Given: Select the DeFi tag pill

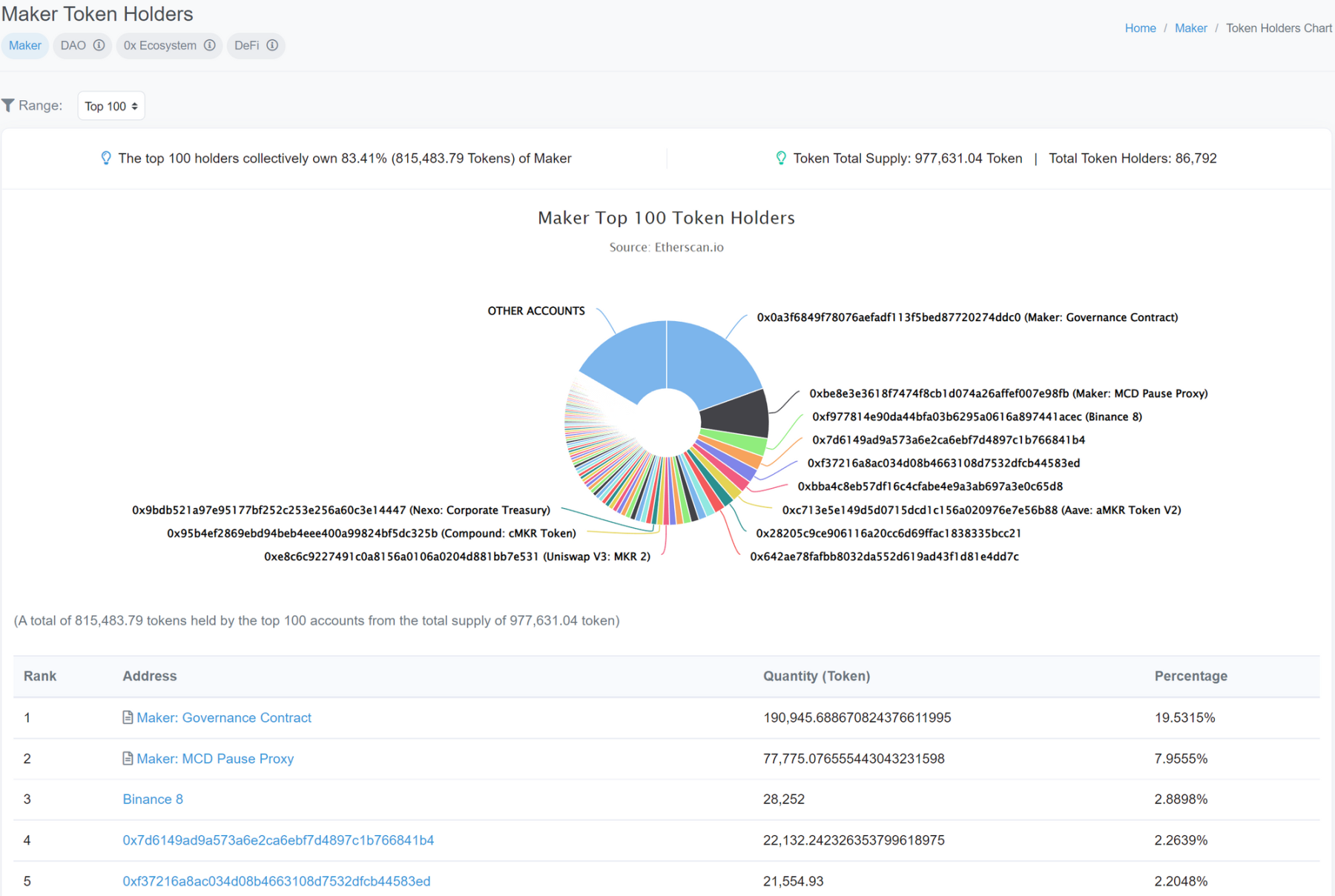Looking at the screenshot, I should [247, 45].
